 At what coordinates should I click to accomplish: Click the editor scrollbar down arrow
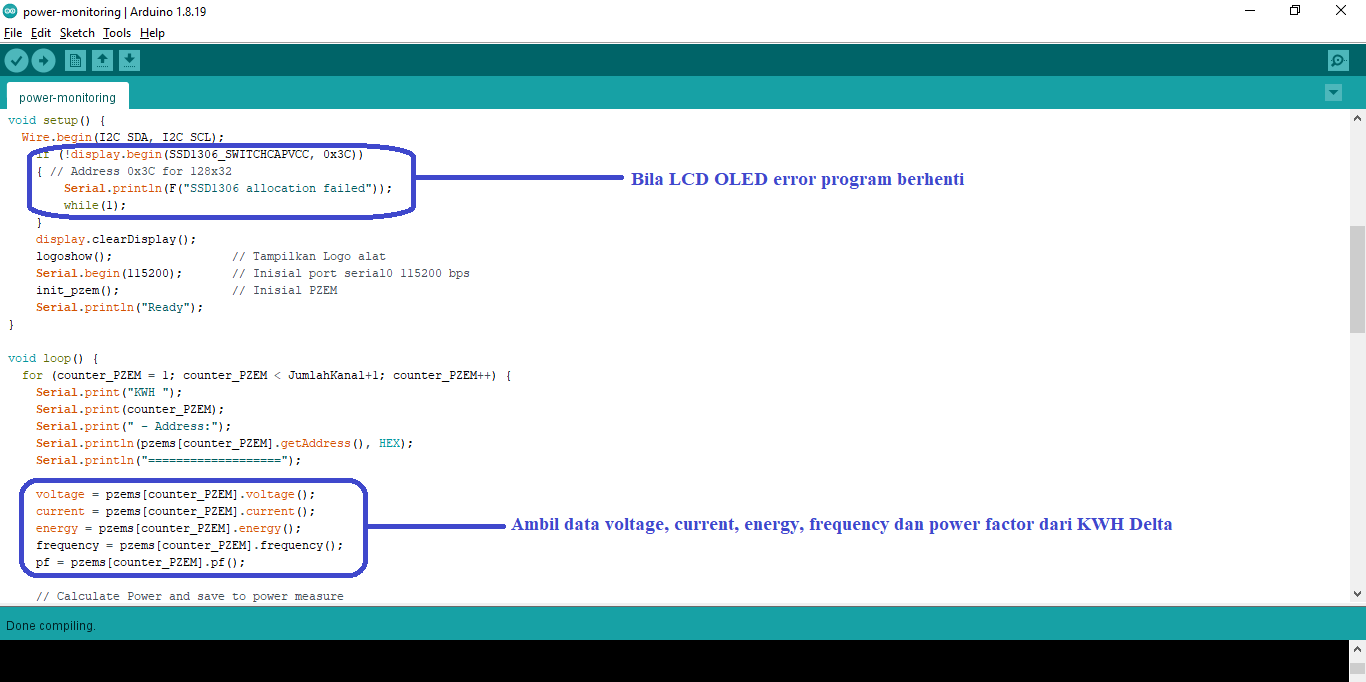1357,594
